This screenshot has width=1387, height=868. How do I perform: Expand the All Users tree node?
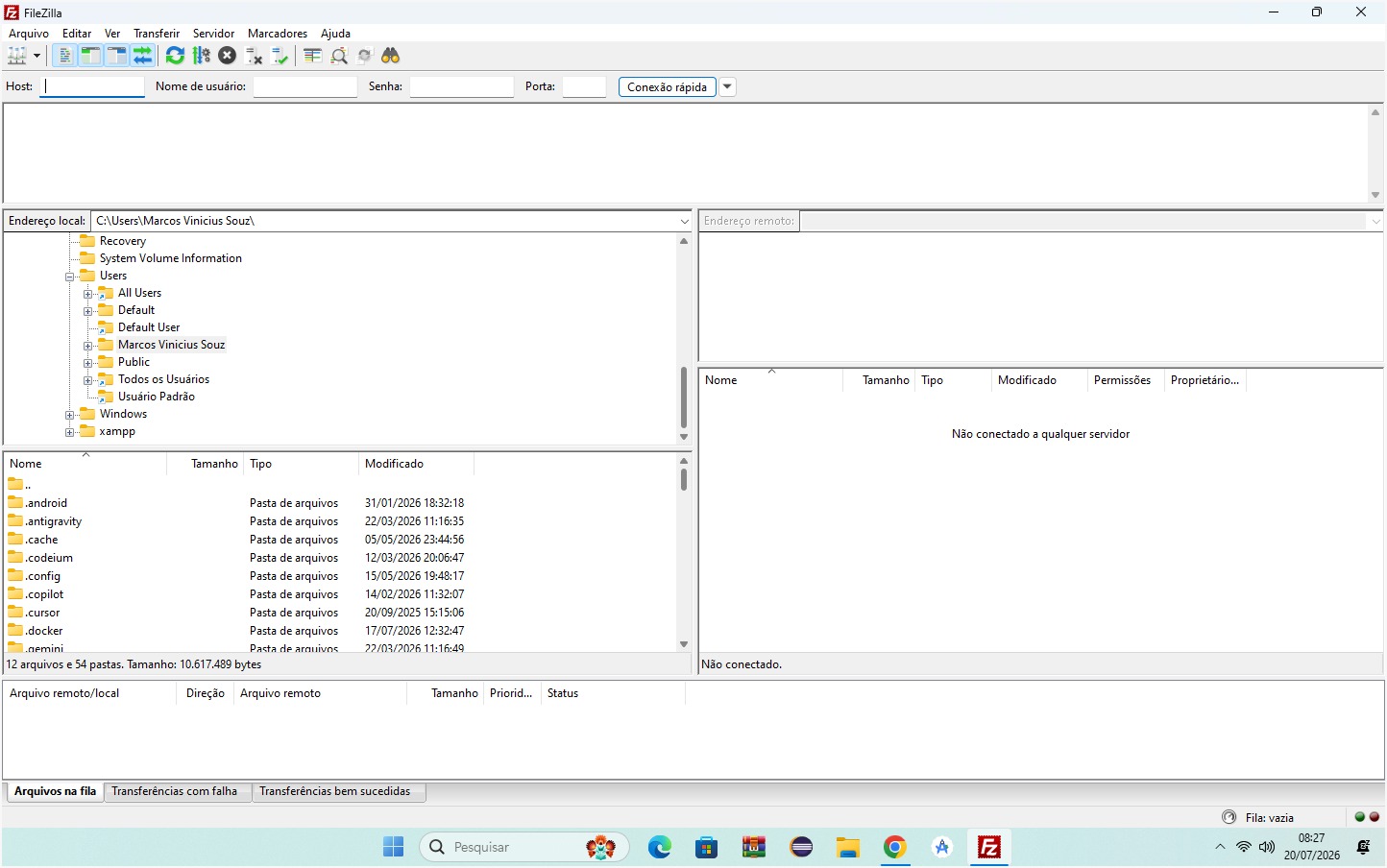point(88,294)
